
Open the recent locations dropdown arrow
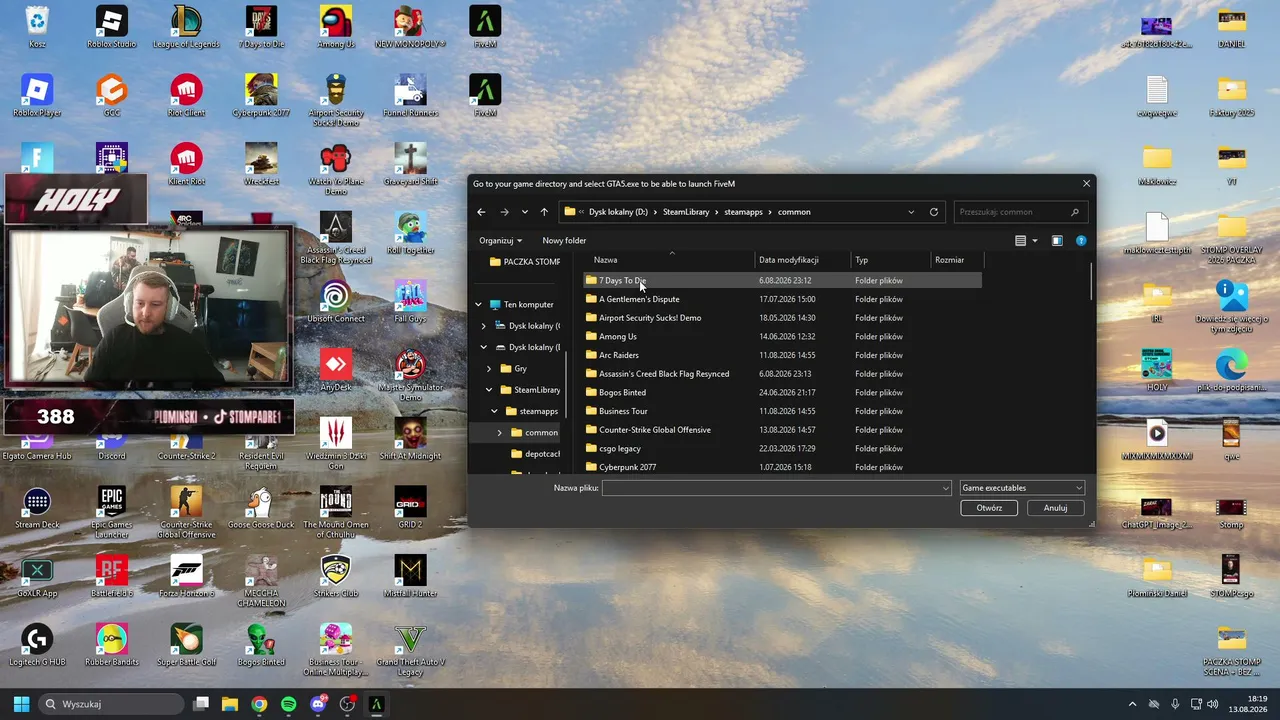coord(524,212)
